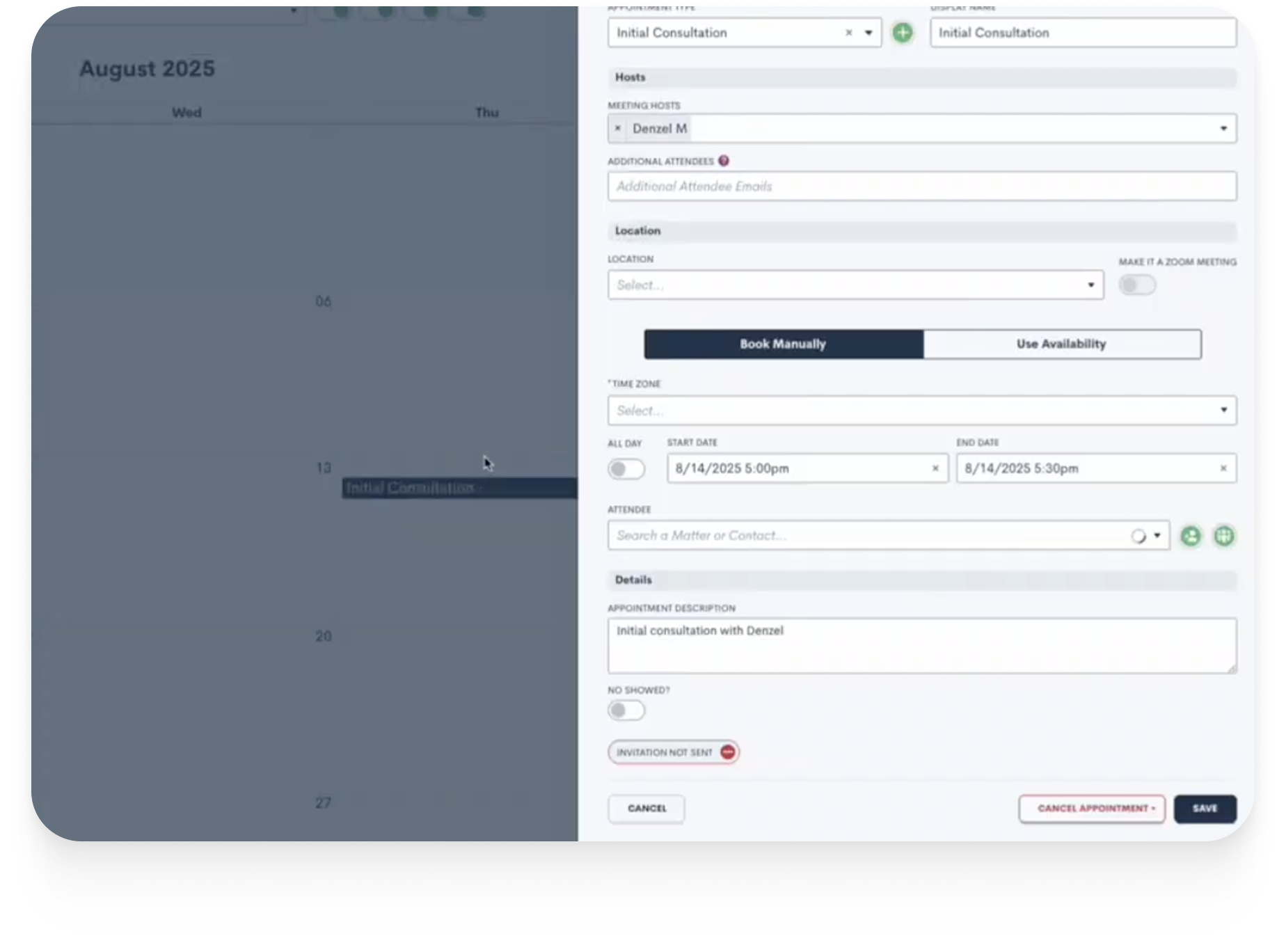Clear the End Date value

tap(1223, 468)
